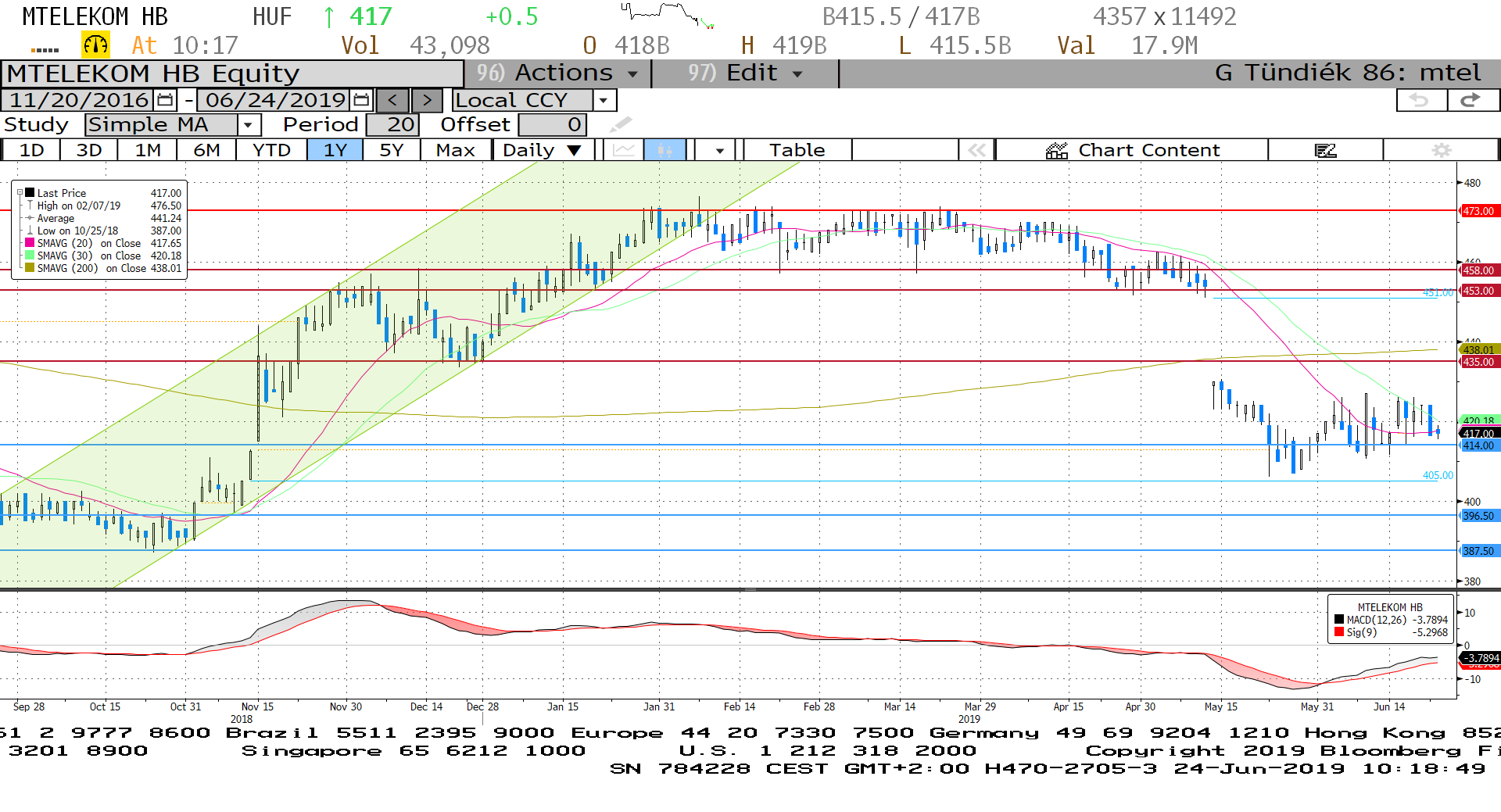Open the end date calendar picker
Image resolution: width=1501 pixels, height=812 pixels.
point(361,100)
